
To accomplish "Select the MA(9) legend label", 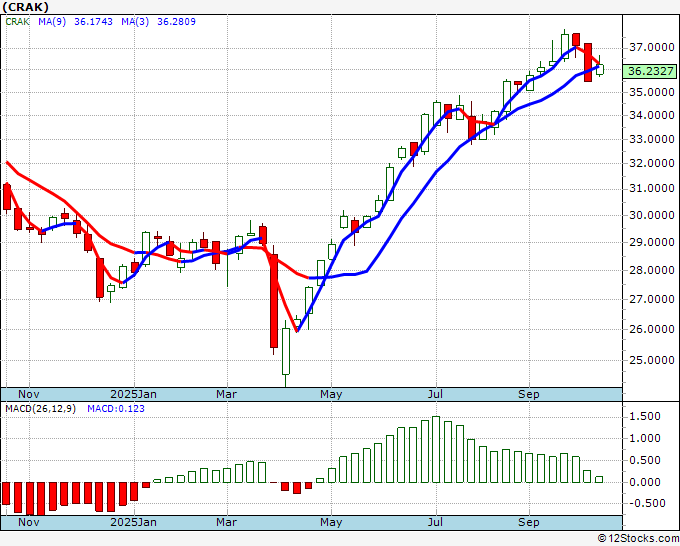I will pyautogui.click(x=52, y=22).
